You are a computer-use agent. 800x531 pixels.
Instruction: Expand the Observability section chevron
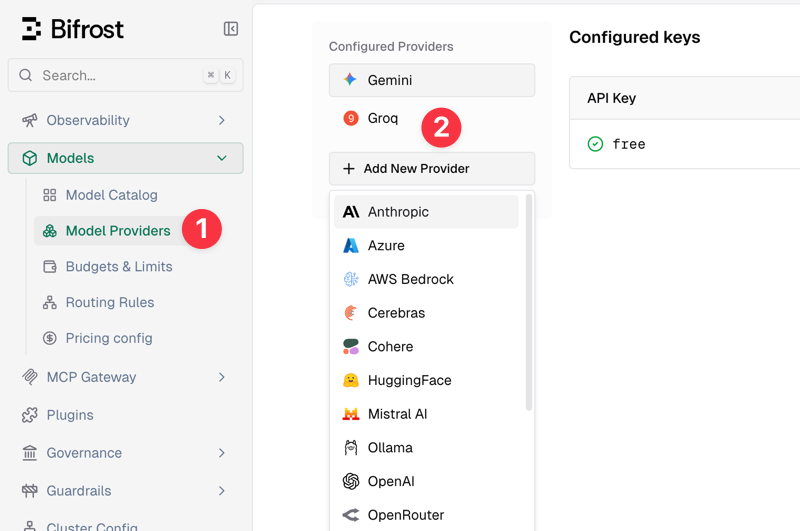(221, 120)
